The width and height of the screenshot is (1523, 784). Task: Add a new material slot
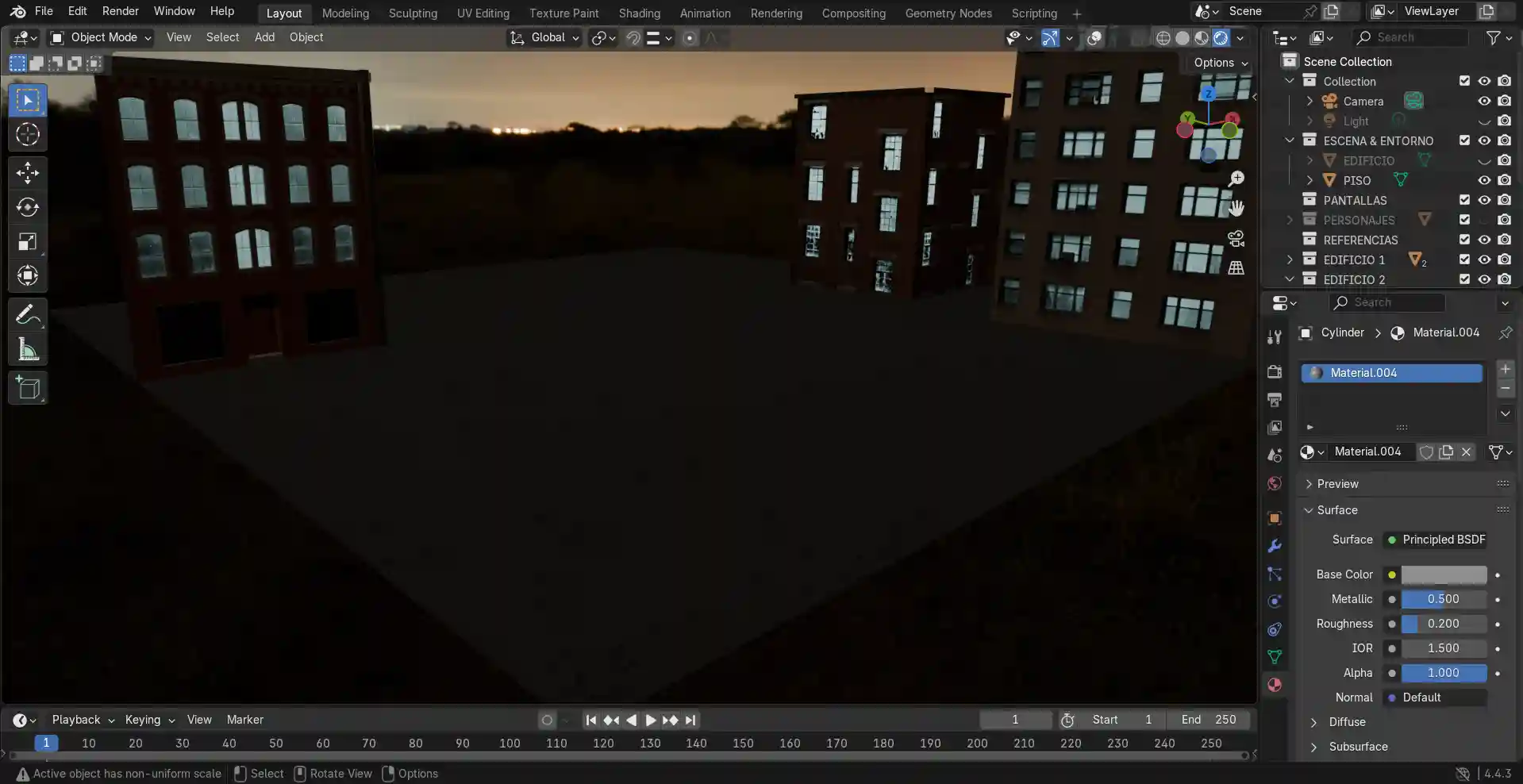1505,369
